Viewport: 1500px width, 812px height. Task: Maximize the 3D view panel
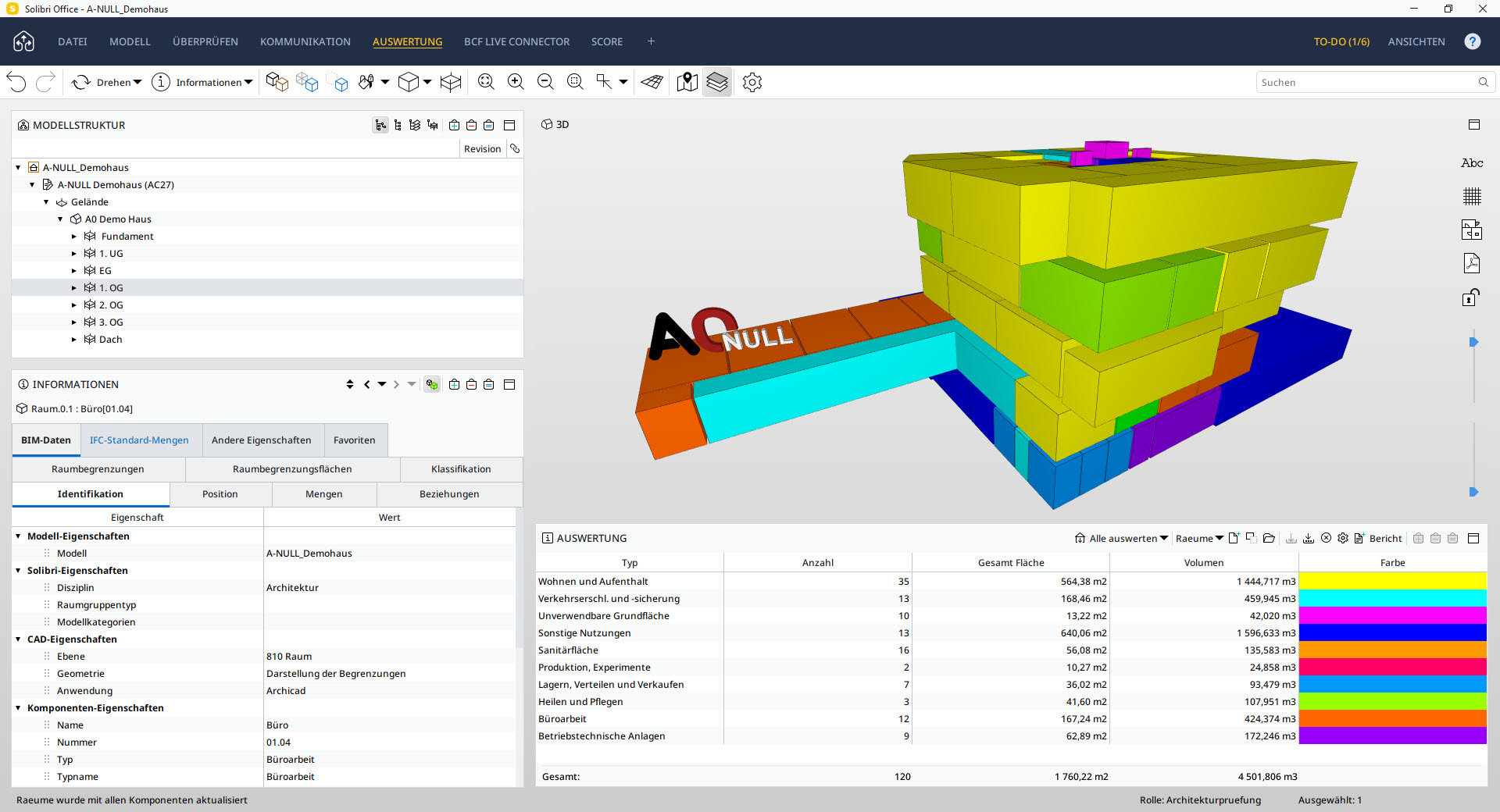[1474, 124]
